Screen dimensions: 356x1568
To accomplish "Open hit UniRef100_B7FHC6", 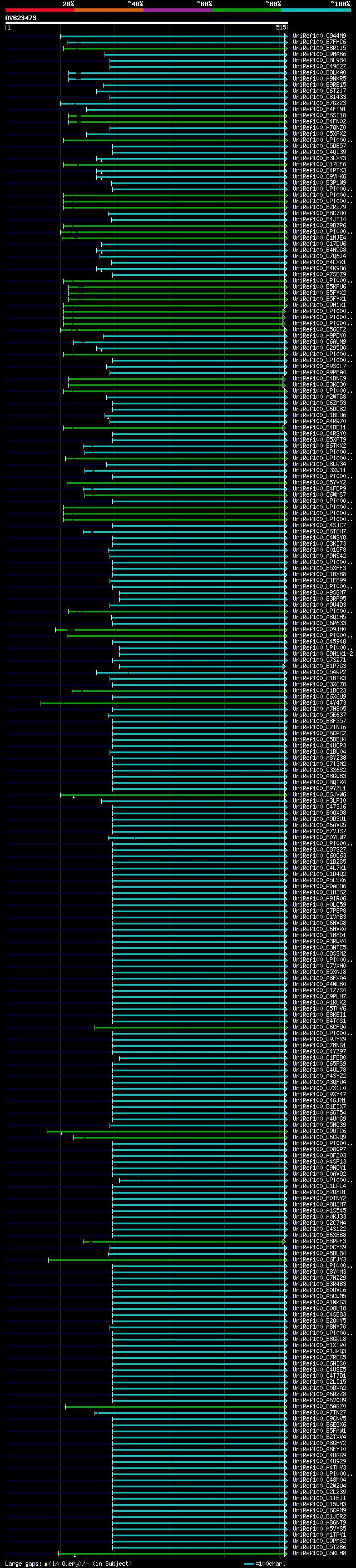I will coord(319,42).
